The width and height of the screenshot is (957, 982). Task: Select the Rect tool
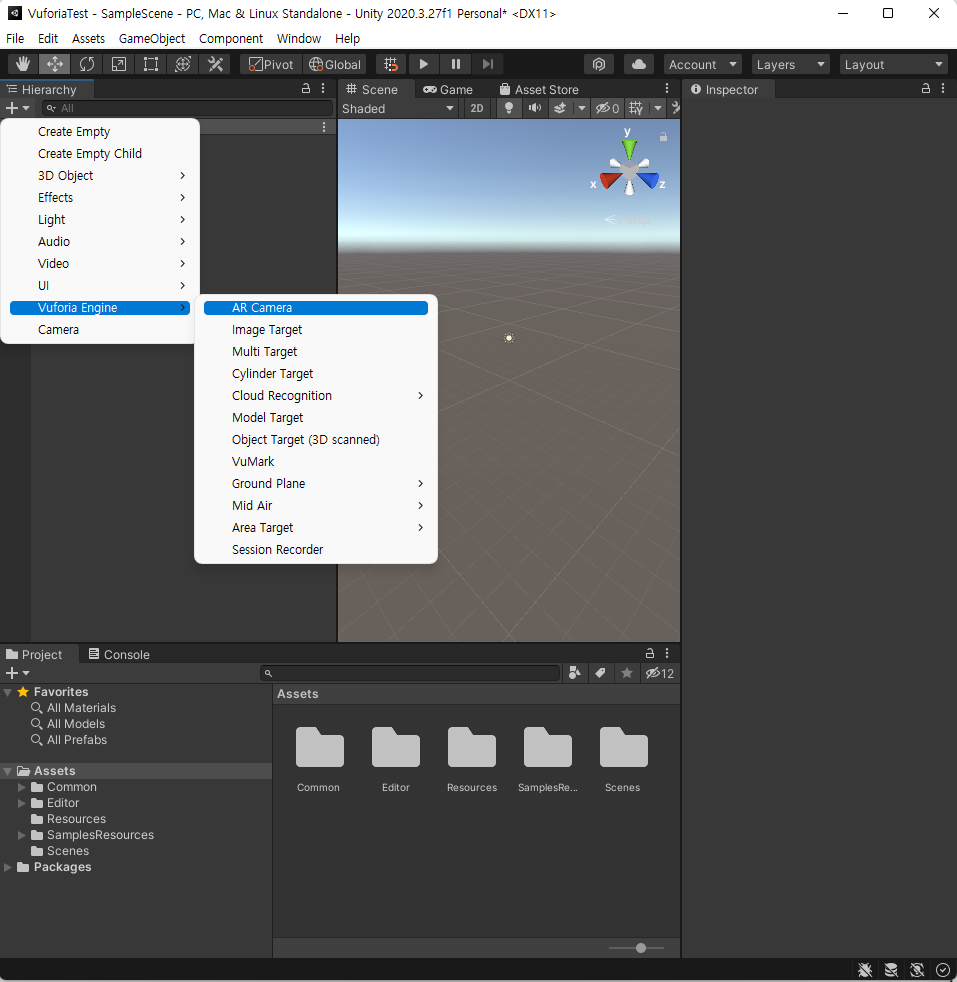click(151, 64)
